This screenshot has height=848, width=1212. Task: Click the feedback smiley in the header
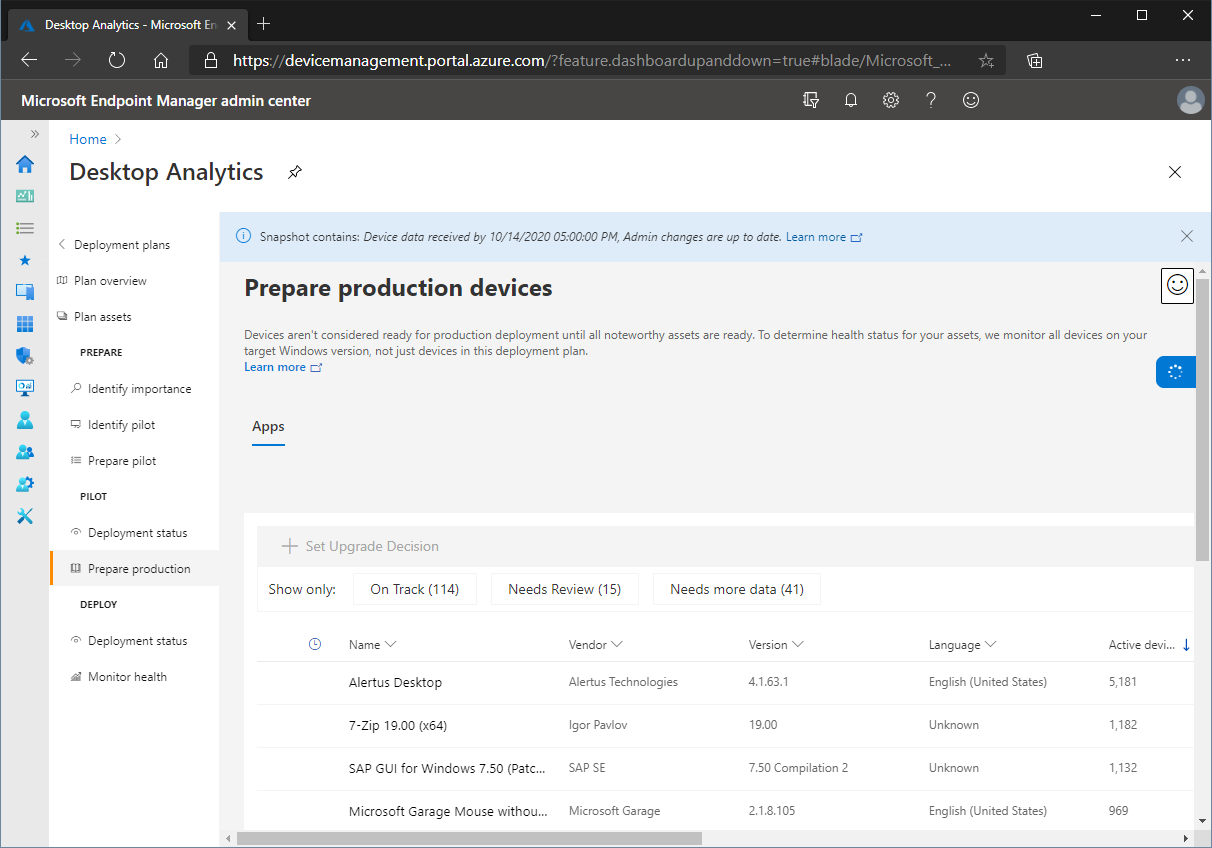(971, 100)
